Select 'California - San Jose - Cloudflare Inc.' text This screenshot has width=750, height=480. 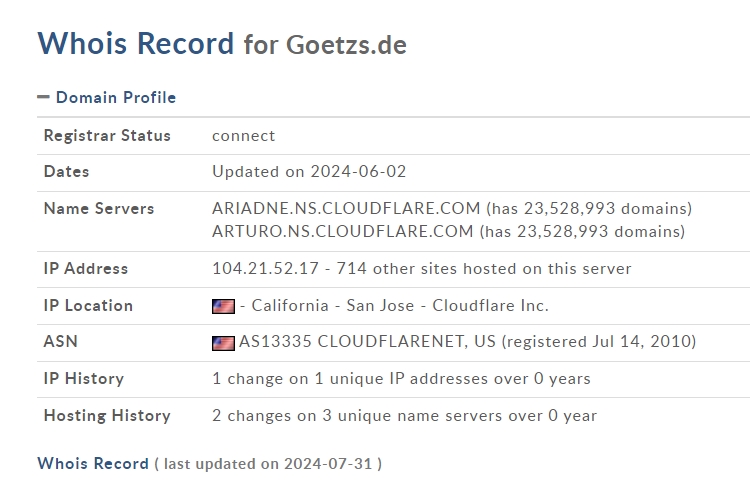(400, 306)
